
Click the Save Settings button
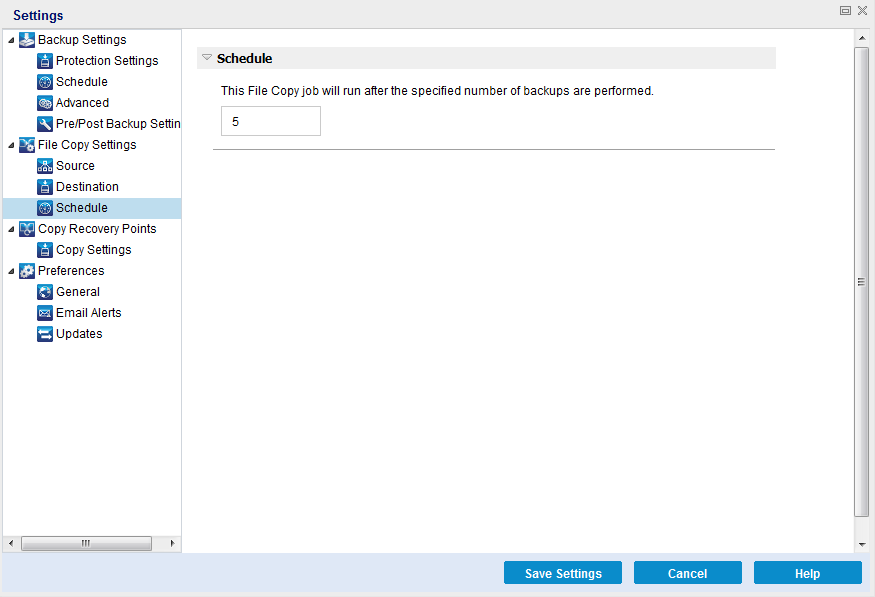pyautogui.click(x=562, y=573)
